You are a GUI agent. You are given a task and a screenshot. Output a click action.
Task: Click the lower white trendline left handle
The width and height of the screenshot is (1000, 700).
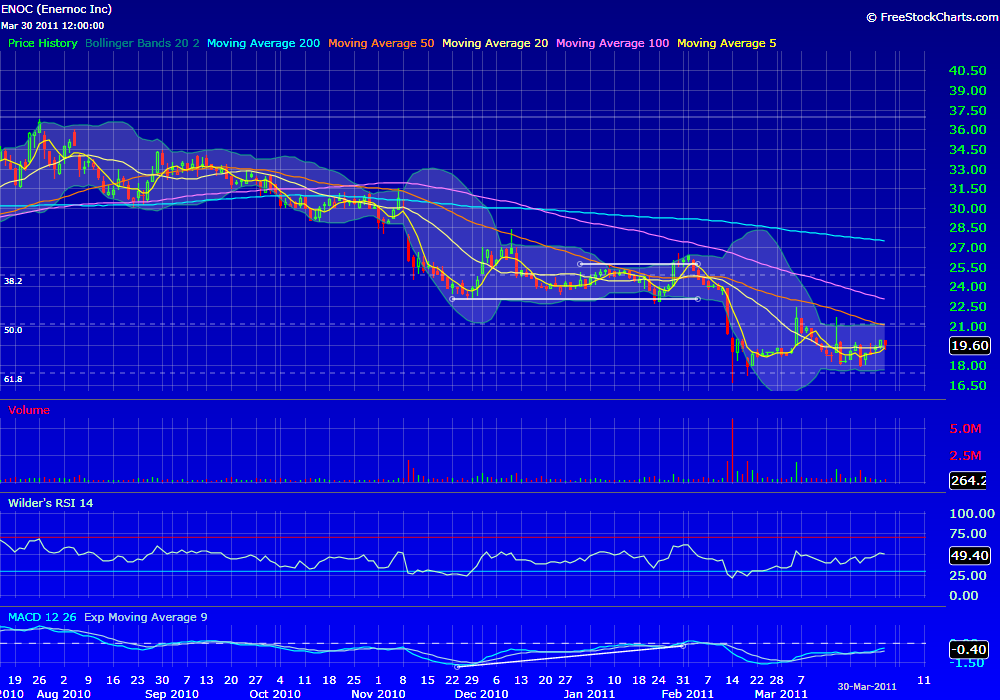pos(452,299)
